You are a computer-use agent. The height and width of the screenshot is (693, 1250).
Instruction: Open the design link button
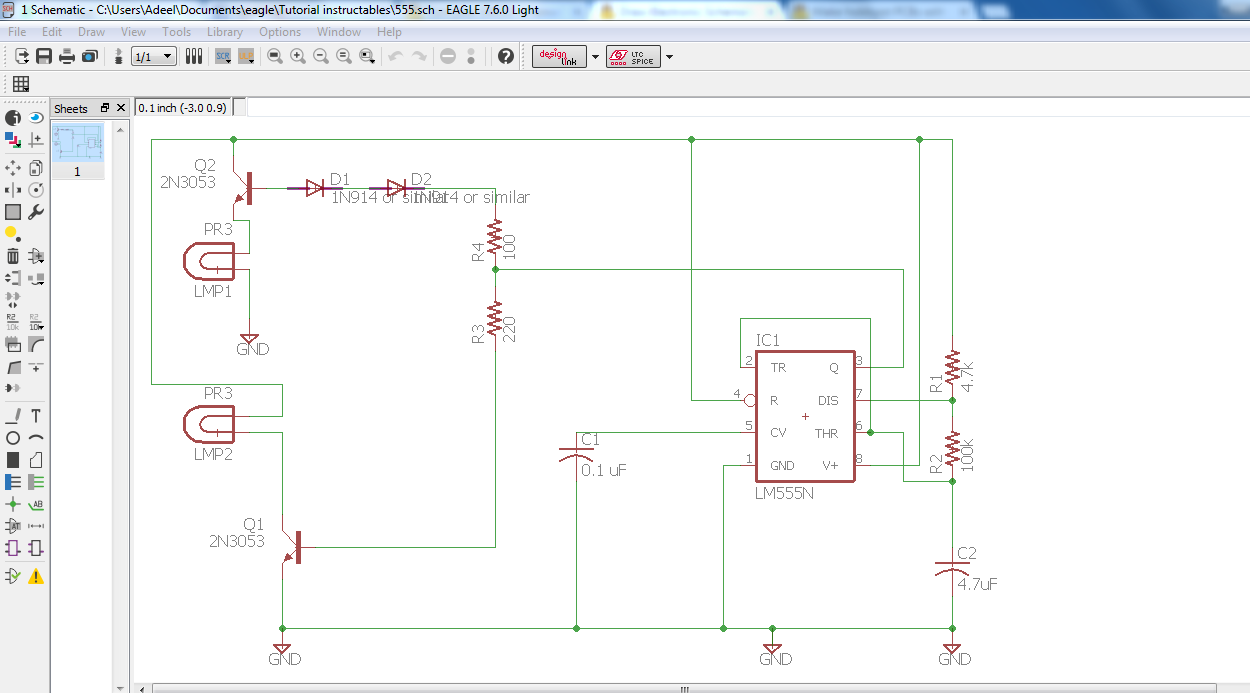559,56
